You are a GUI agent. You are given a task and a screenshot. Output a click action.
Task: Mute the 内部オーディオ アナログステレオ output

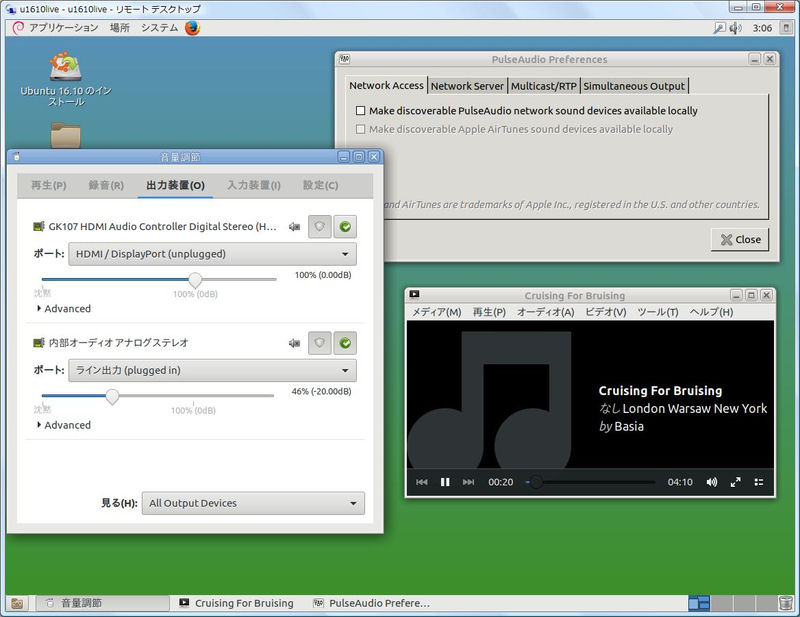(x=294, y=343)
